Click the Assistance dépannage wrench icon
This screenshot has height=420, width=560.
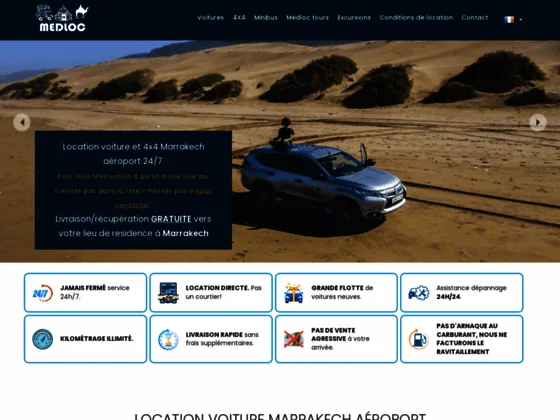(x=419, y=293)
